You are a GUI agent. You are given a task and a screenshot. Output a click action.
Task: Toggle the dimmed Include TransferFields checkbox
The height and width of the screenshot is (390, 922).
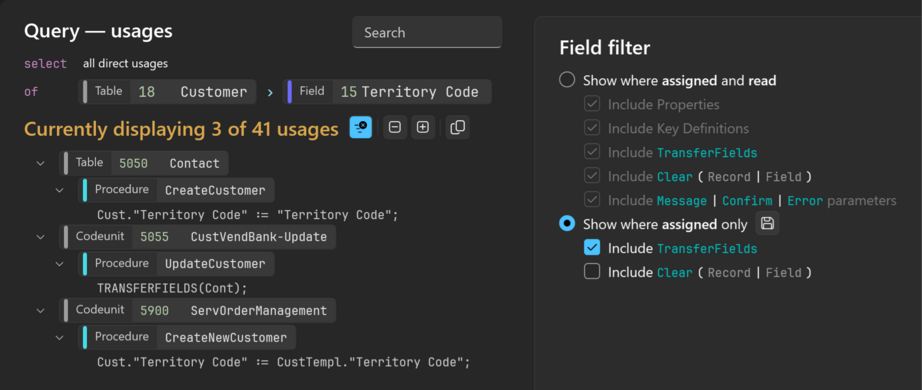(592, 152)
